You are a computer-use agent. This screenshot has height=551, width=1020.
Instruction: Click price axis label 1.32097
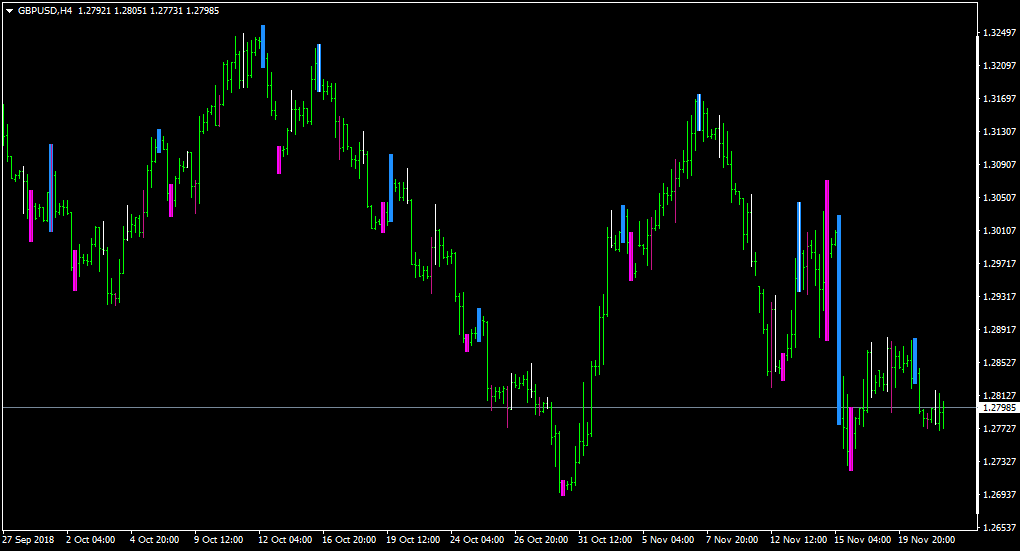[999, 66]
